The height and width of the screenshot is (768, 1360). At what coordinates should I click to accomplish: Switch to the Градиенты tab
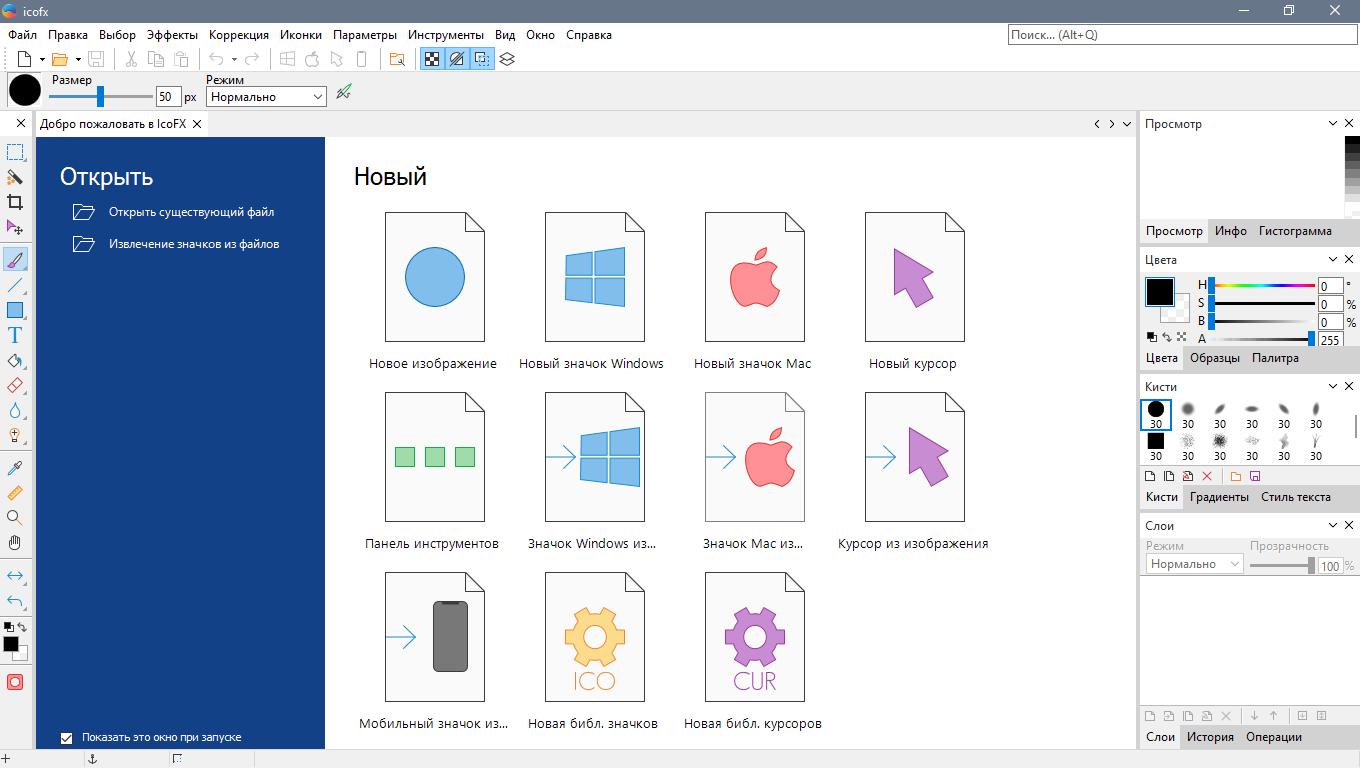click(1219, 497)
